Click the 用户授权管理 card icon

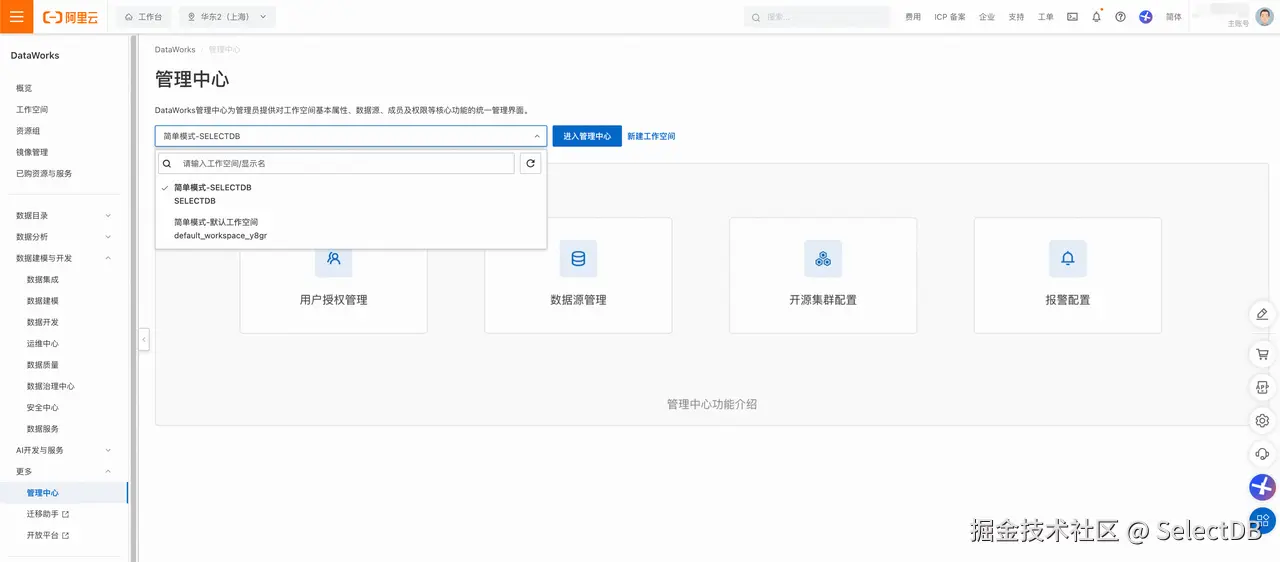[334, 258]
